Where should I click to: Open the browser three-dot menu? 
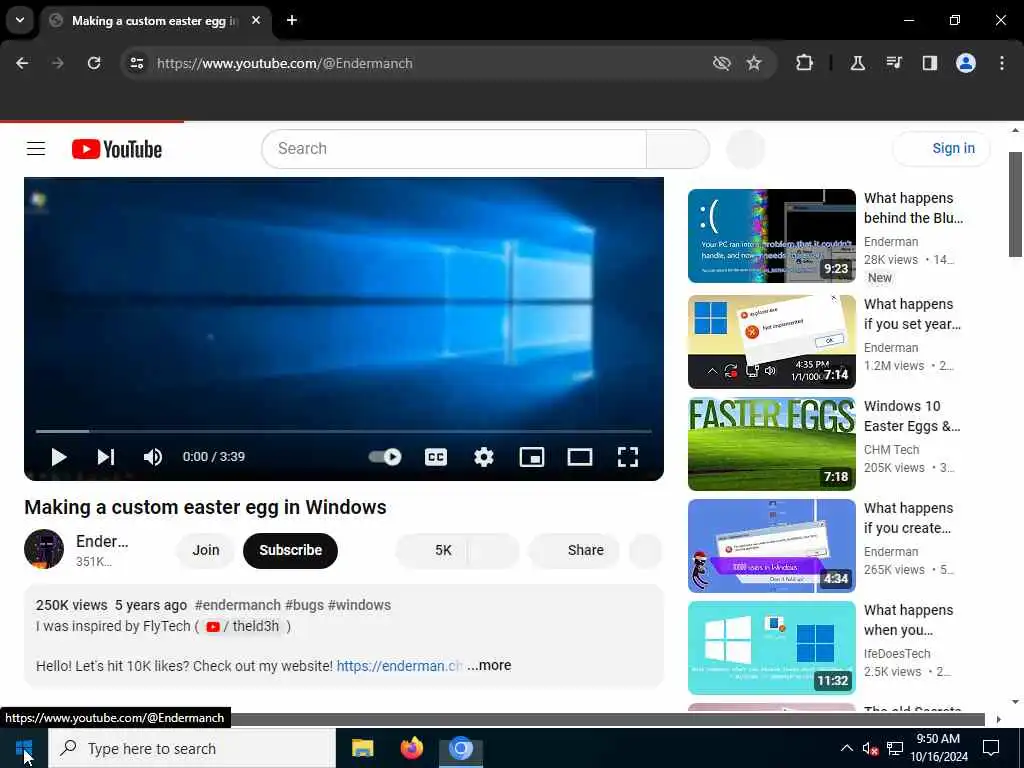point(1002,63)
